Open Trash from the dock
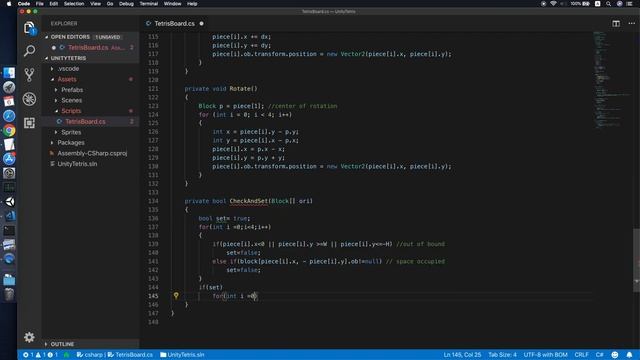The width and height of the screenshot is (640, 360). 9,294
